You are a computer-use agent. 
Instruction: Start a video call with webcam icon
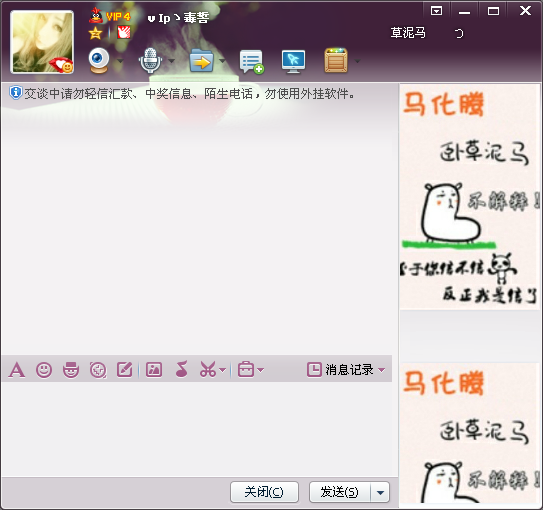[99, 61]
